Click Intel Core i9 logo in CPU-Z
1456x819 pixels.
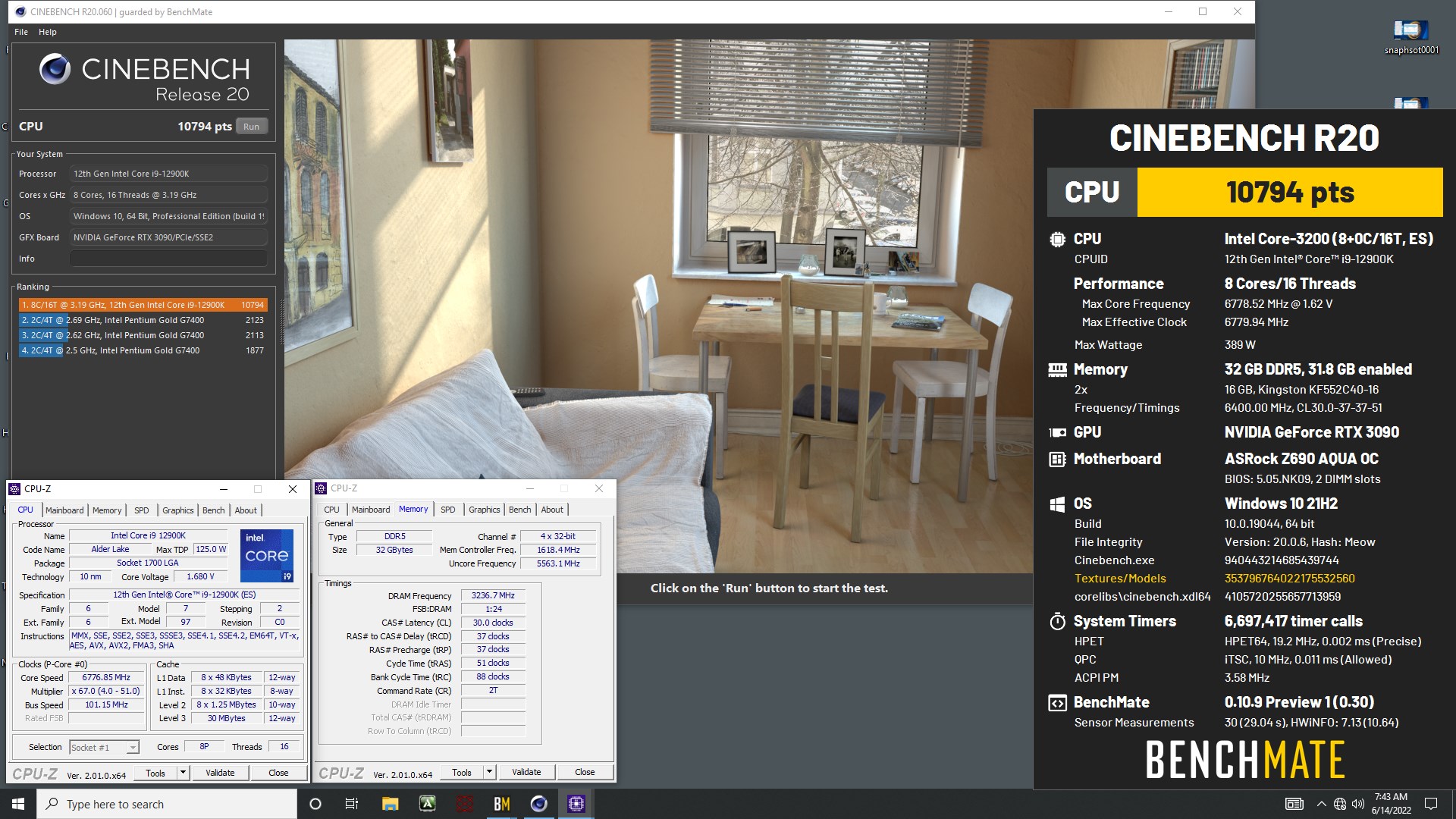[267, 556]
